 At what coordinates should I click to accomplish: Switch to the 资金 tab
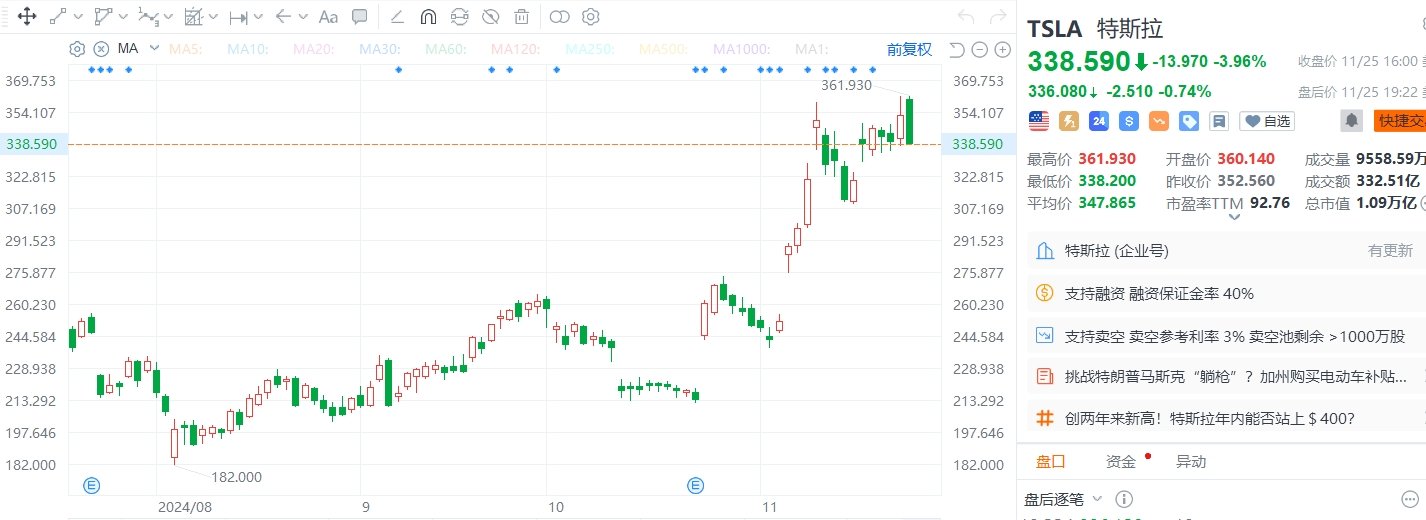(x=1120, y=461)
